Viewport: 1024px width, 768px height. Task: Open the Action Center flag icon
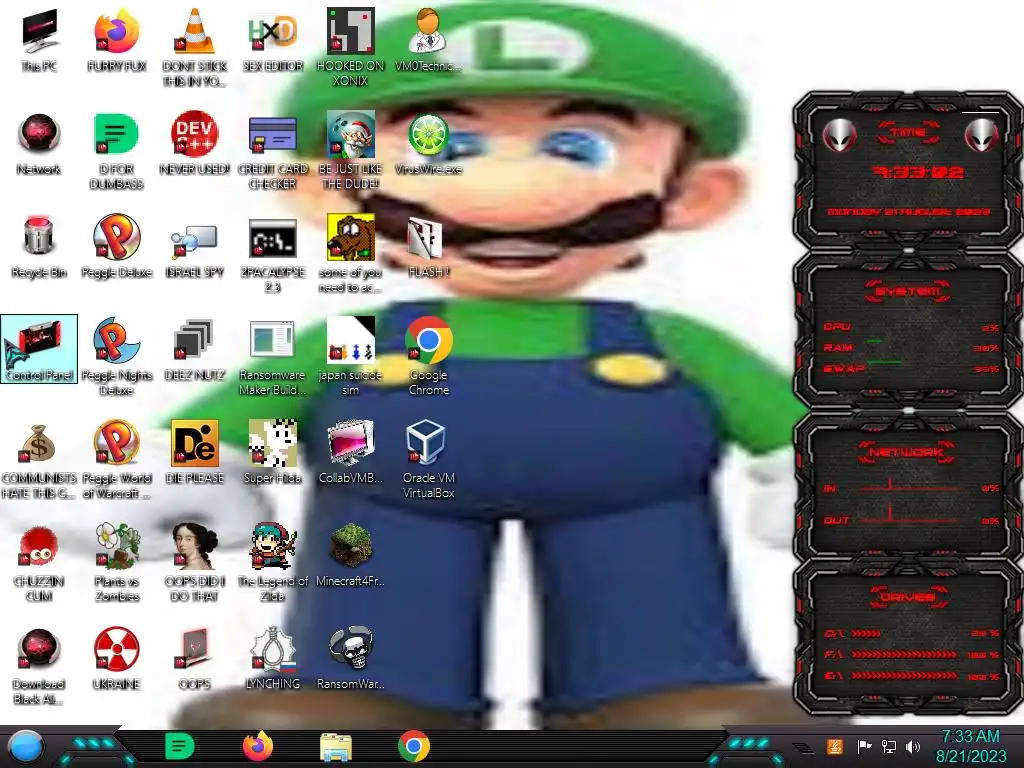[864, 746]
